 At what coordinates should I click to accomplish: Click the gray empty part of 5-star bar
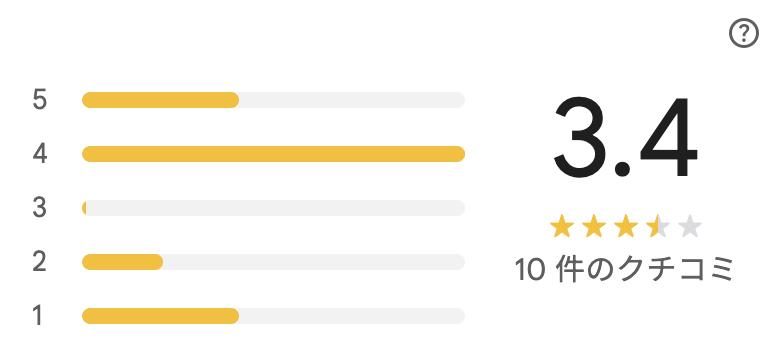pyautogui.click(x=352, y=100)
